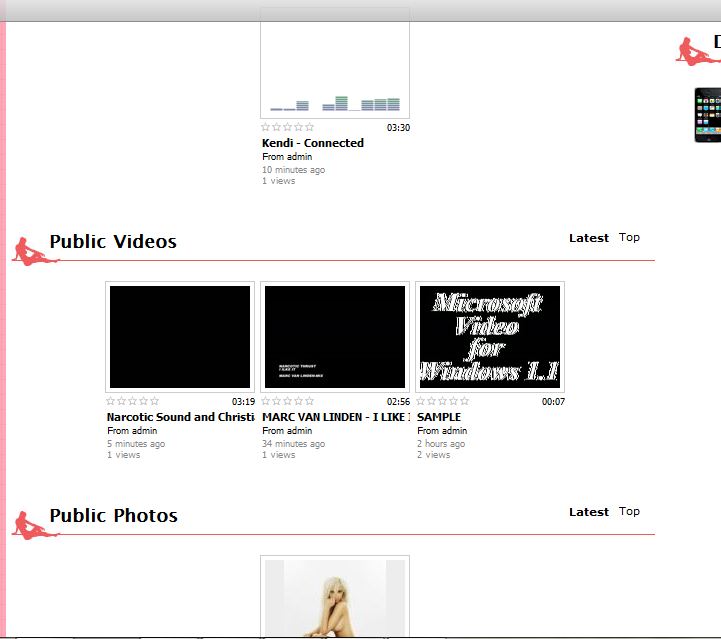
Task: Open the Narcotic Sound and Christi video thumbnail
Action: (x=180, y=337)
